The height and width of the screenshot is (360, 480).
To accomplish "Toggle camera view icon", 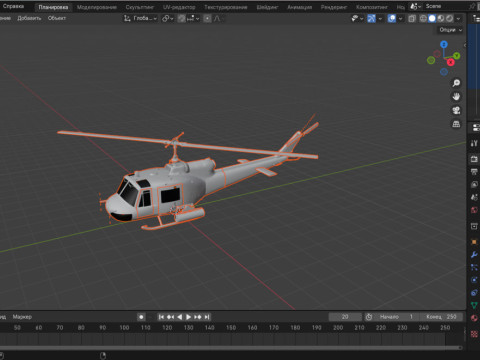I will pyautogui.click(x=456, y=110).
